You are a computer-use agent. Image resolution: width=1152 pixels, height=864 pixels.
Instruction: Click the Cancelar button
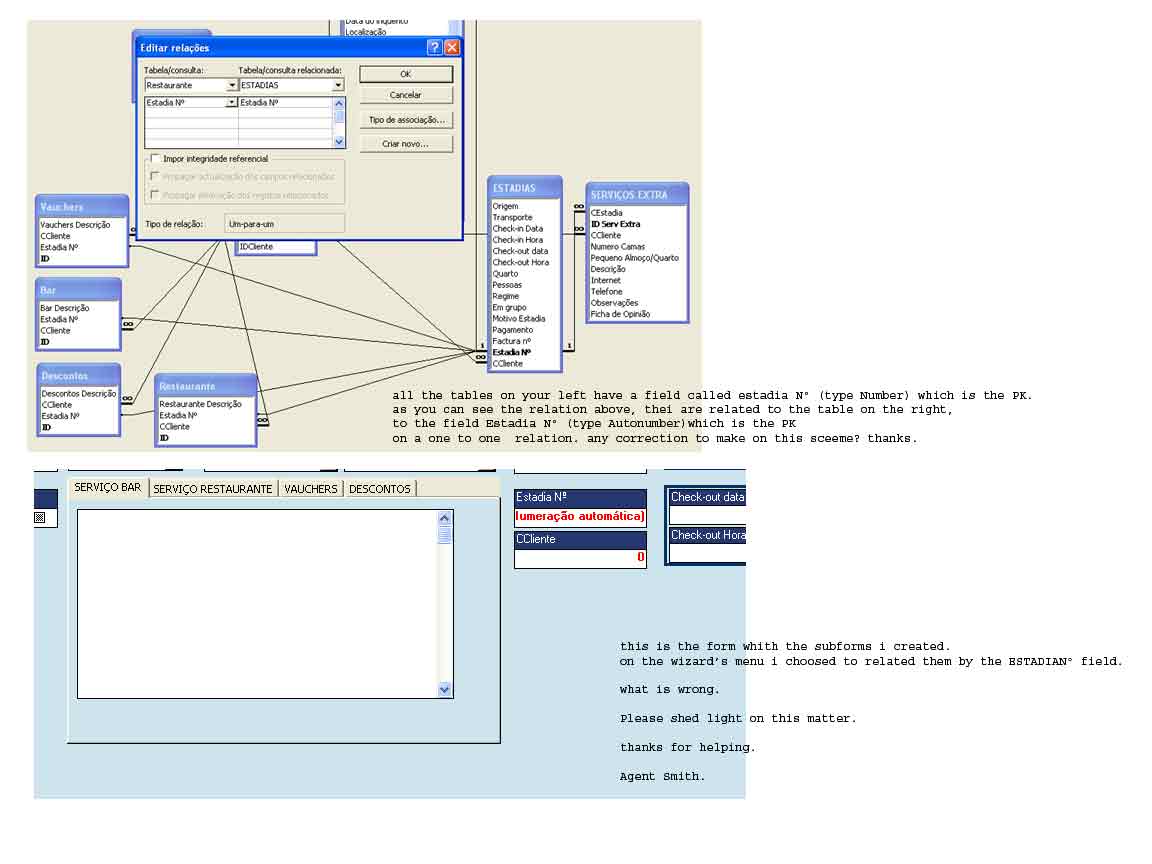click(406, 96)
